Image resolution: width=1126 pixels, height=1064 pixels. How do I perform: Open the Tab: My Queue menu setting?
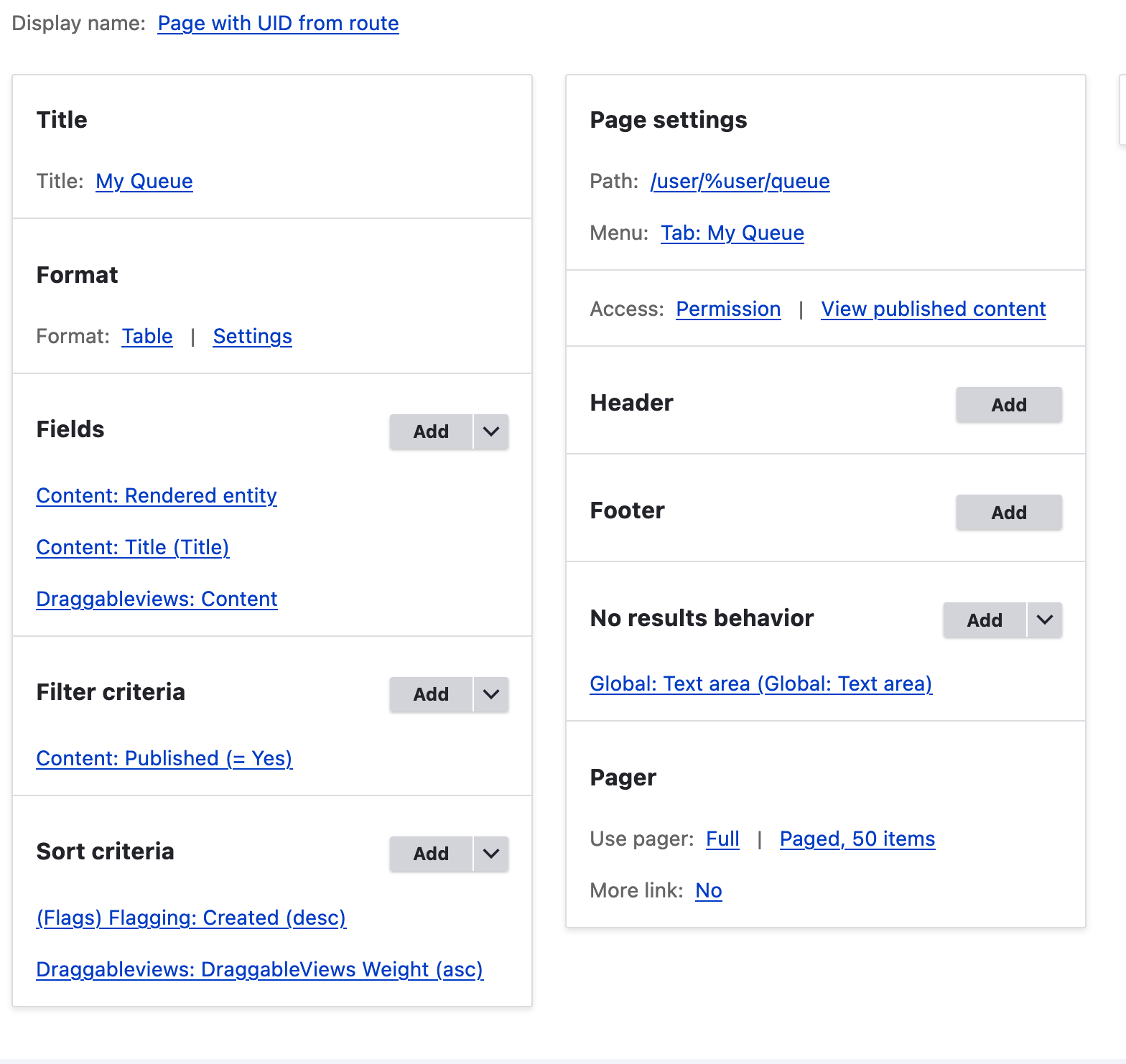[732, 233]
